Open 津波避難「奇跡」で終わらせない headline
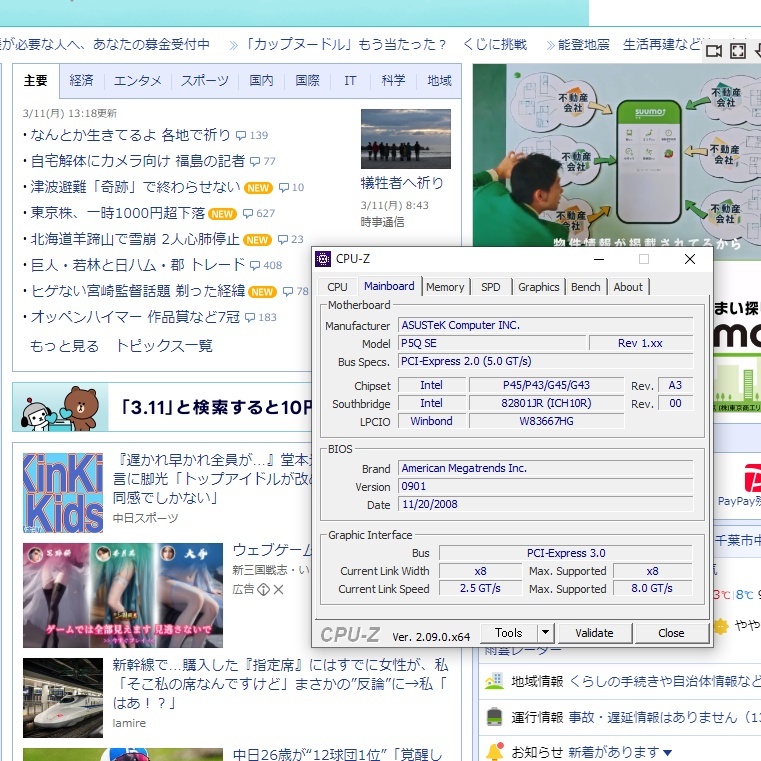The width and height of the screenshot is (761, 761). click(x=135, y=187)
